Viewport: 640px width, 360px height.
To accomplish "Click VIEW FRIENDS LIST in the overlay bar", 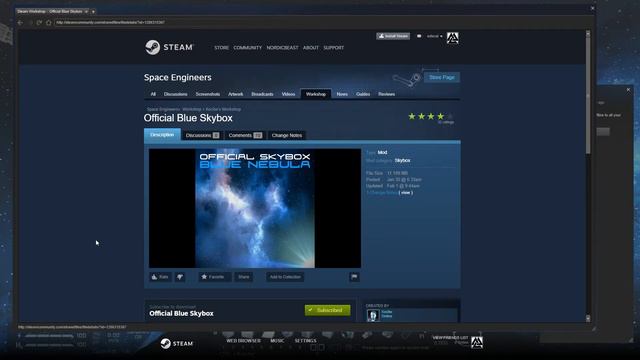I will (x=450, y=338).
